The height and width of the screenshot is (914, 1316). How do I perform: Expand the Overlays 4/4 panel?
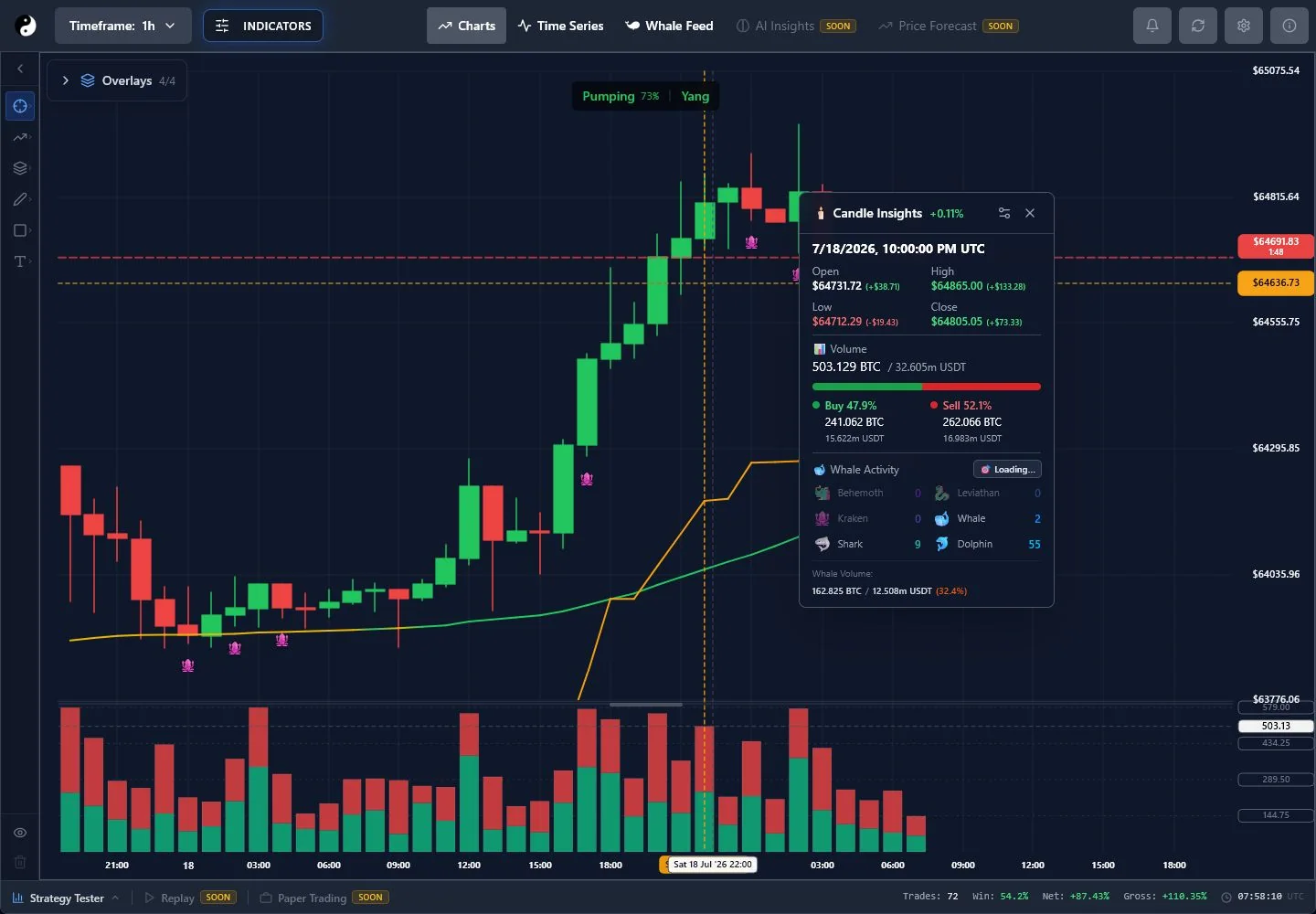coord(117,80)
